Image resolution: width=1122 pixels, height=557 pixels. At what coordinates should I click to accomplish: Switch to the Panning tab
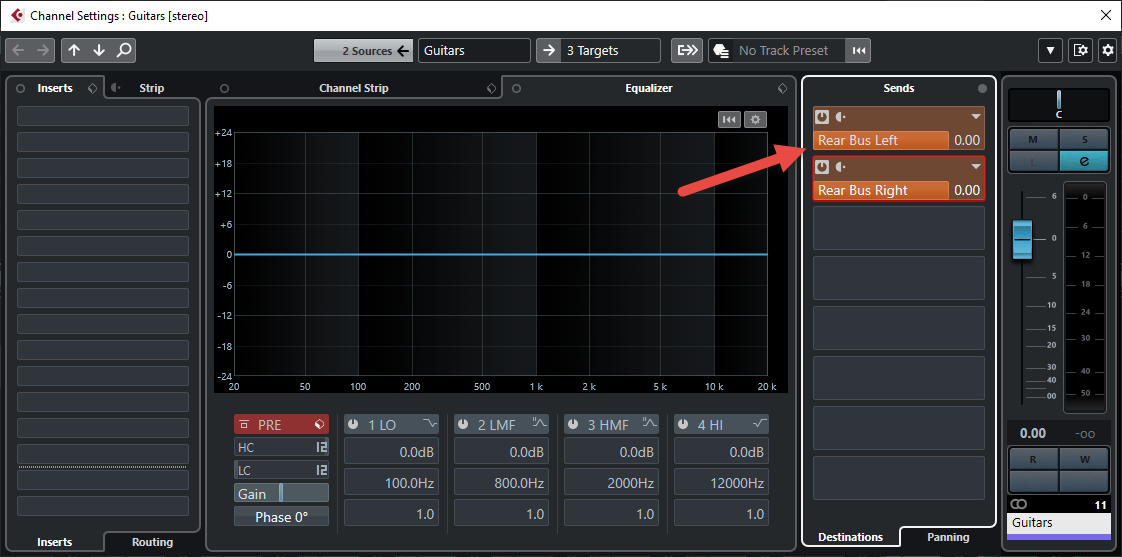point(948,537)
